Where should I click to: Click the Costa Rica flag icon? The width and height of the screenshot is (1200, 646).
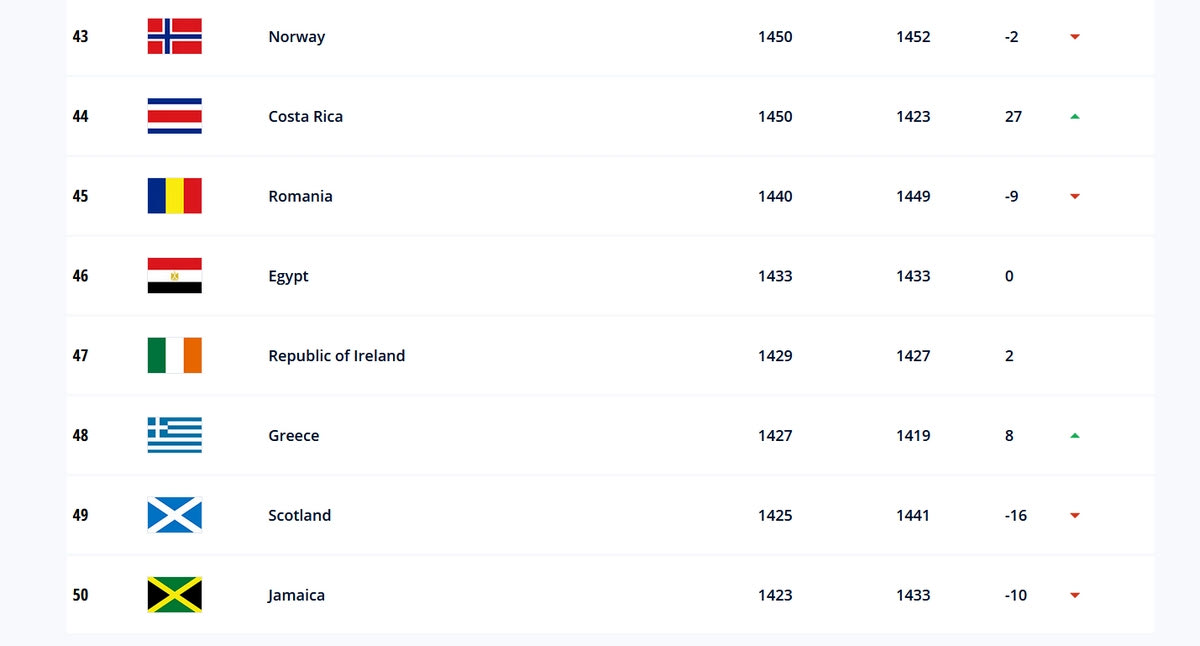pyautogui.click(x=175, y=116)
